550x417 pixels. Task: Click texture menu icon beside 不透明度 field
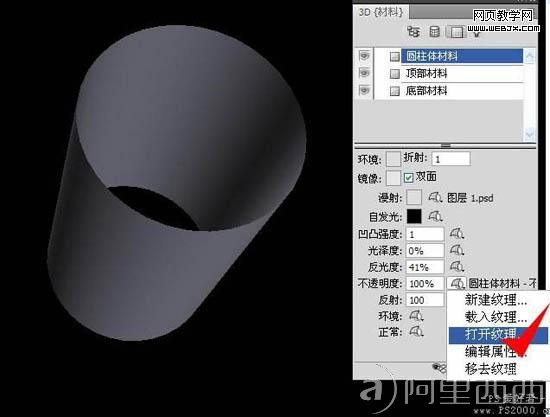click(x=457, y=283)
